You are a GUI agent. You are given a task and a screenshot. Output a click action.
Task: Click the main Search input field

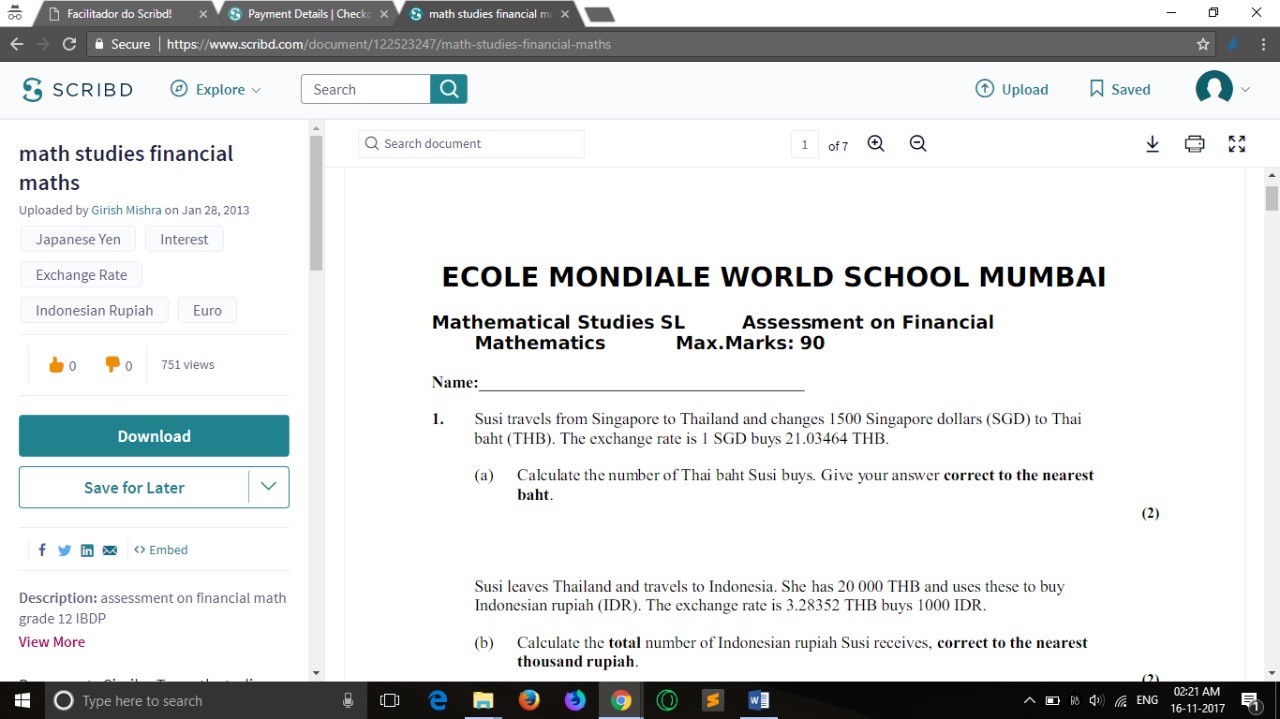[366, 89]
